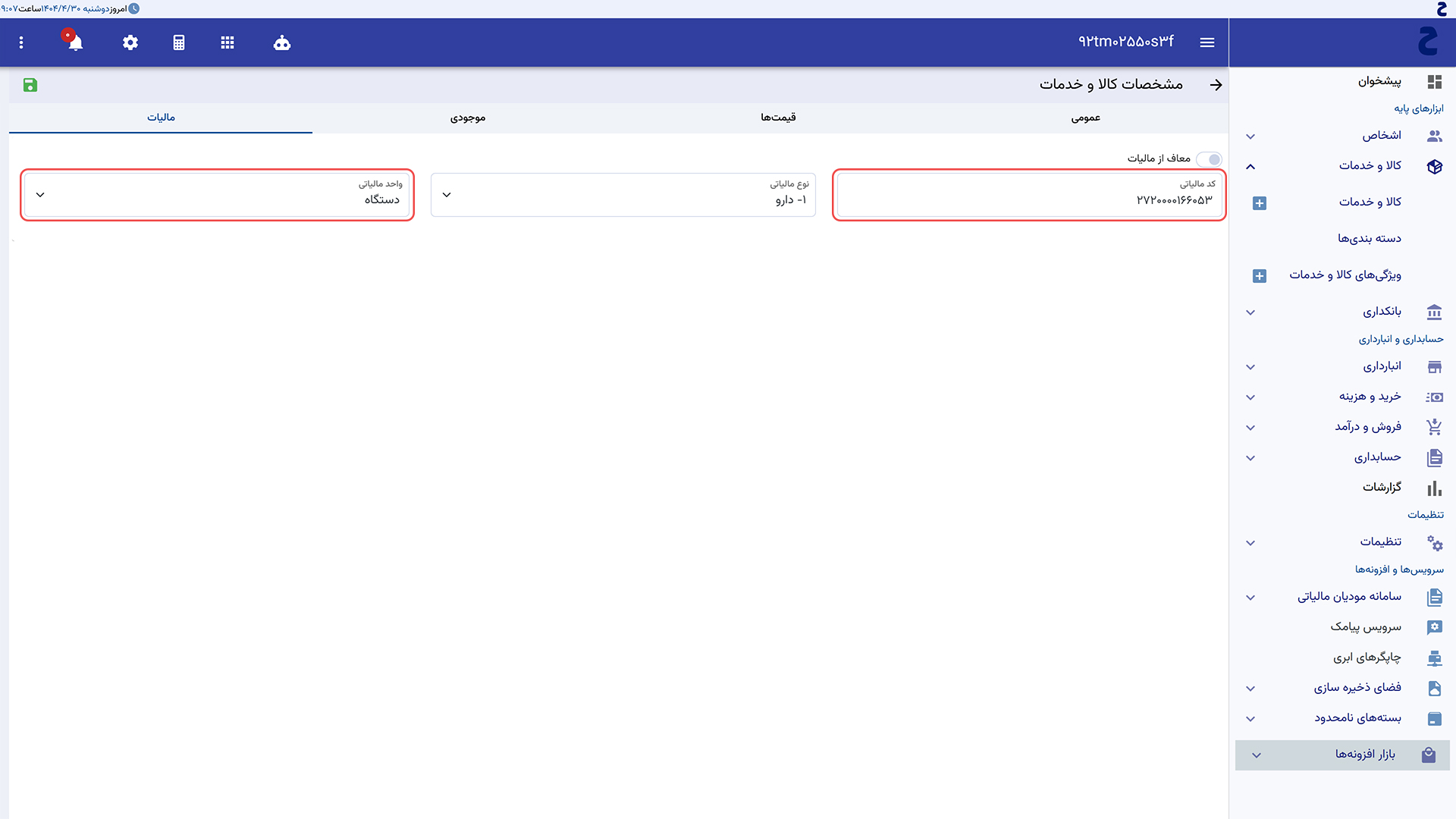This screenshot has height=819, width=1456.
Task: Open the واحد مالیاتی dropdown
Action: click(x=217, y=195)
